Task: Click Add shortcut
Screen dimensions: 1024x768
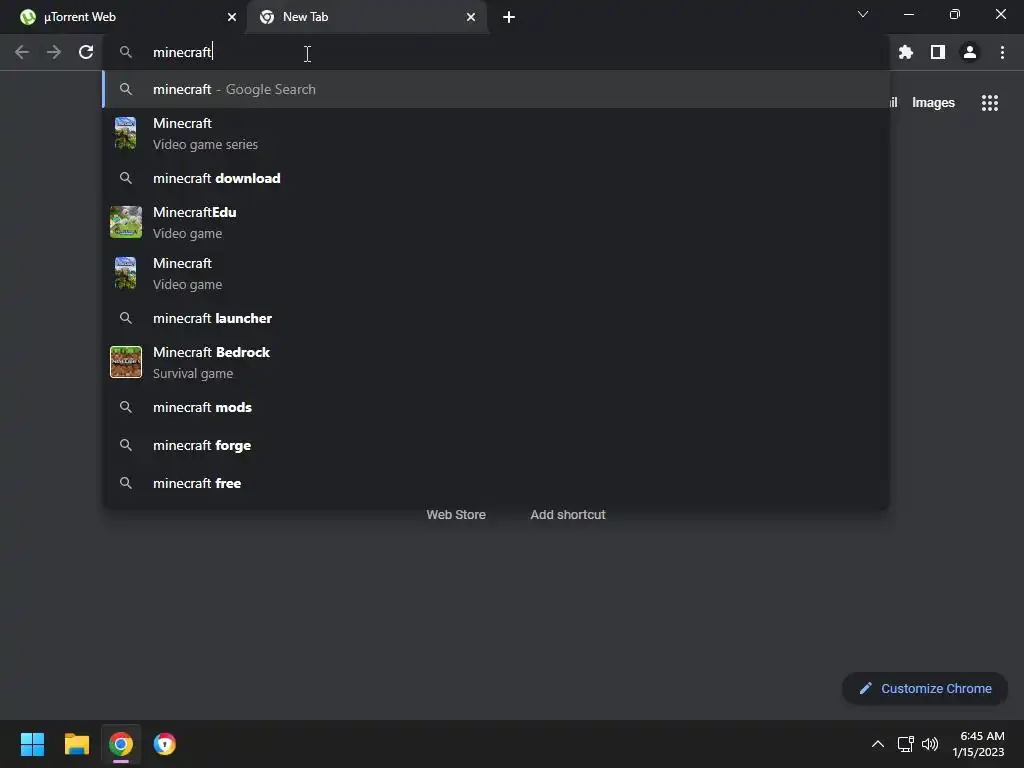Action: pos(568,515)
